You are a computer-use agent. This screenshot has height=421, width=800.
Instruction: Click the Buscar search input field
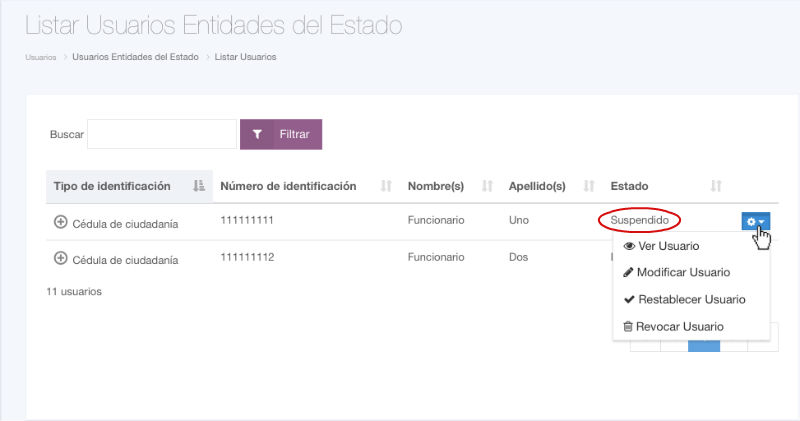[162, 134]
